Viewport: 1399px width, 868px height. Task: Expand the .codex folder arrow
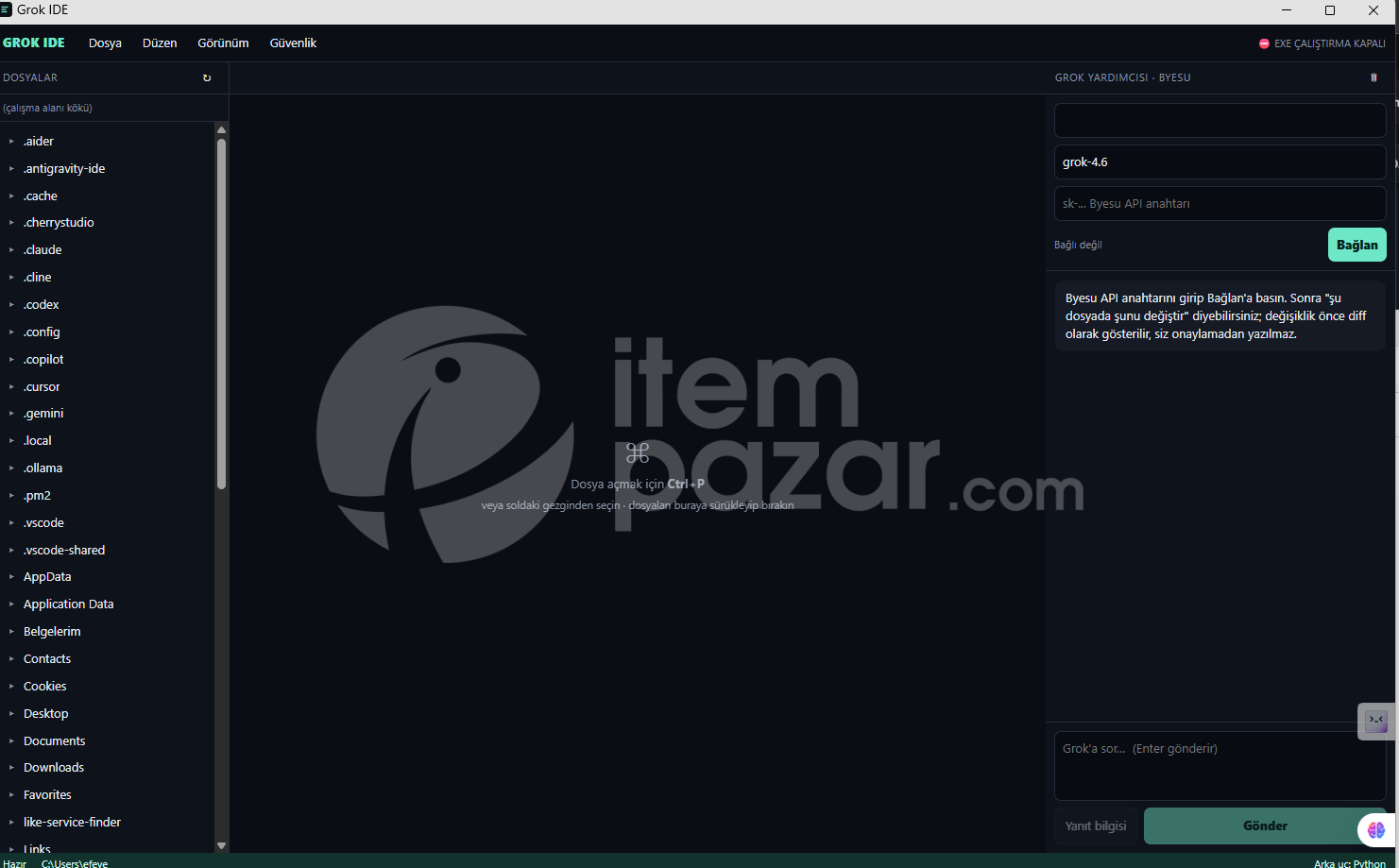coord(11,305)
